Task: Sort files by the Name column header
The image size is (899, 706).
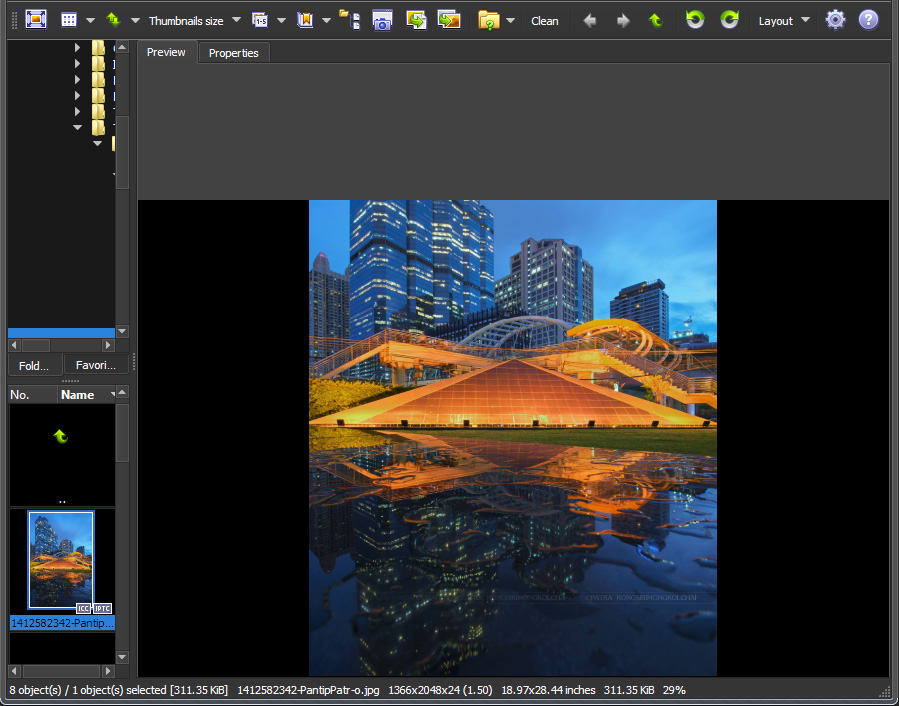Action: click(78, 395)
